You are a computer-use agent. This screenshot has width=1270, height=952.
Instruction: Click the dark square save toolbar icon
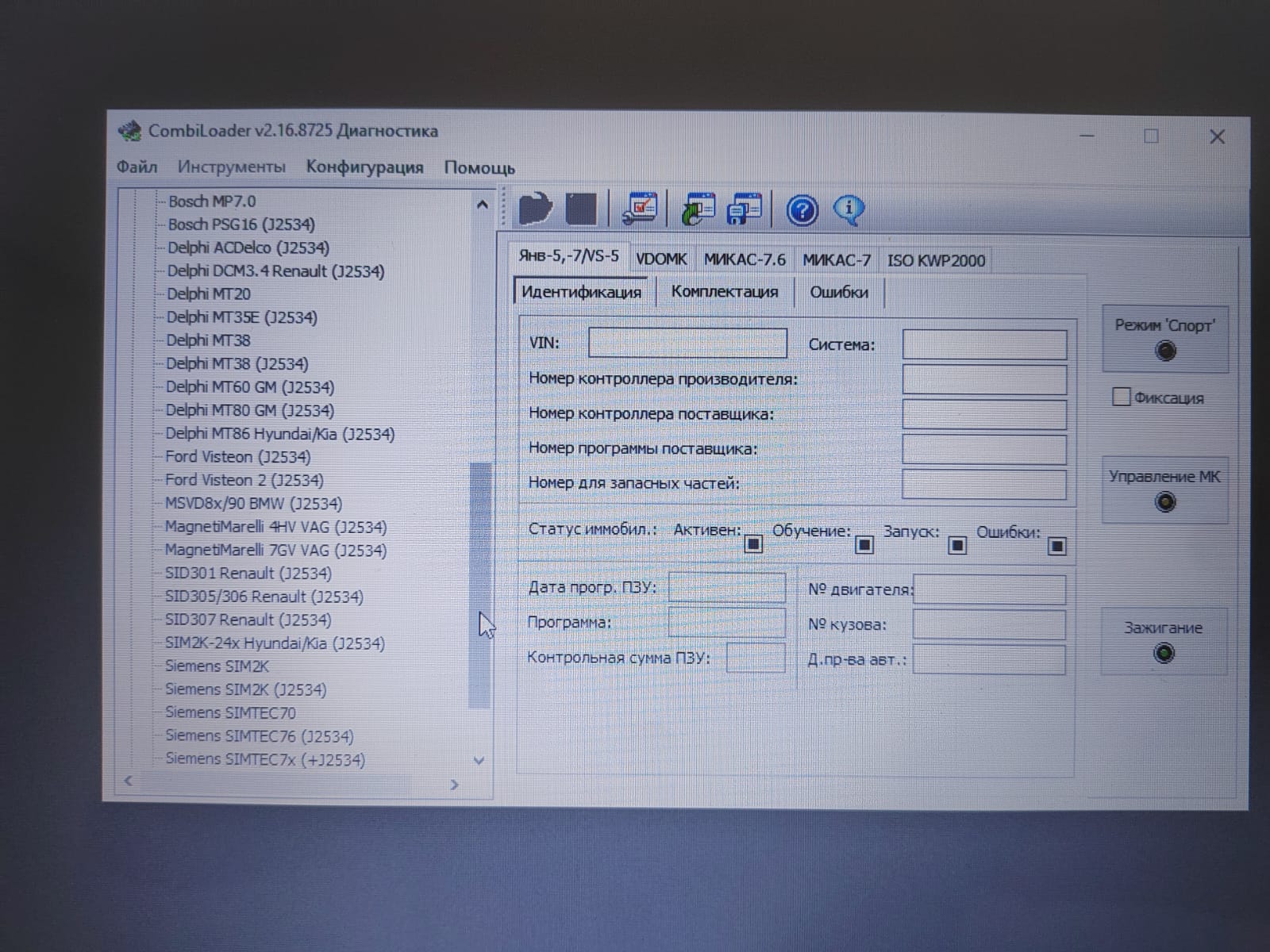pos(581,209)
